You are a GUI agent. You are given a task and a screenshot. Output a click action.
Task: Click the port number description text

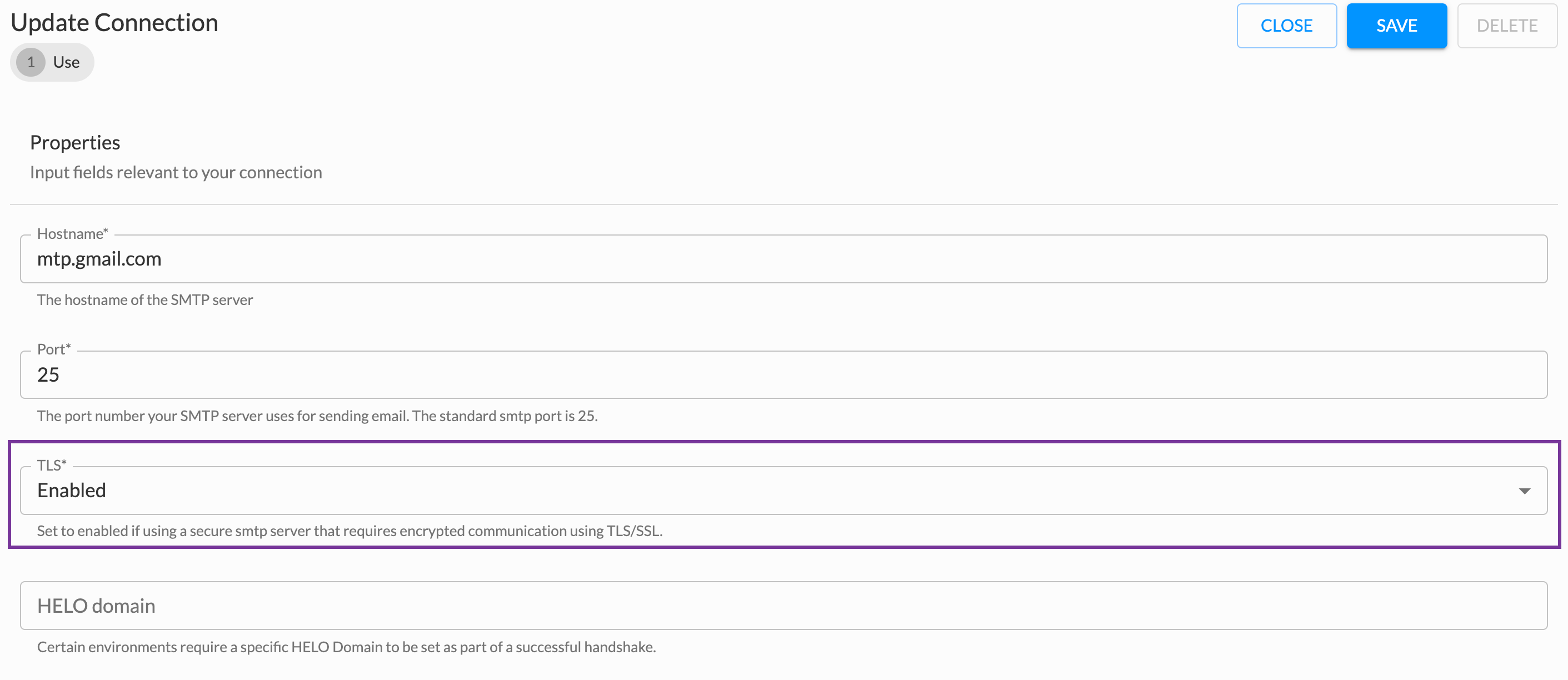pyautogui.click(x=317, y=416)
